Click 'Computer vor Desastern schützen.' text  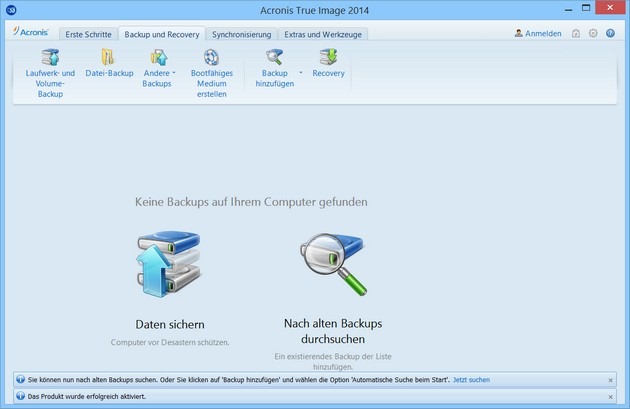coord(170,342)
